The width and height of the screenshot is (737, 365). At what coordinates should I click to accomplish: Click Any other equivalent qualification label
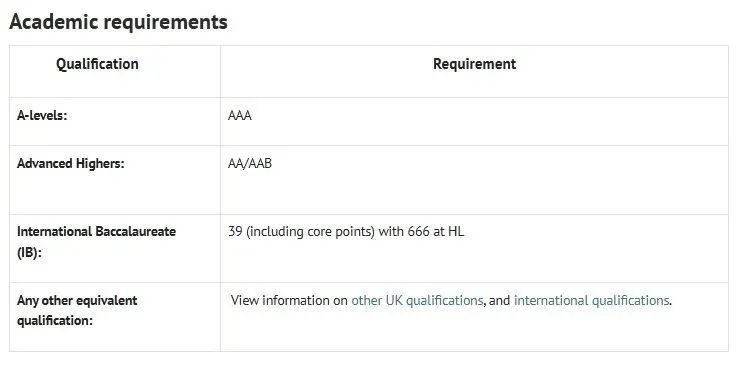77,311
